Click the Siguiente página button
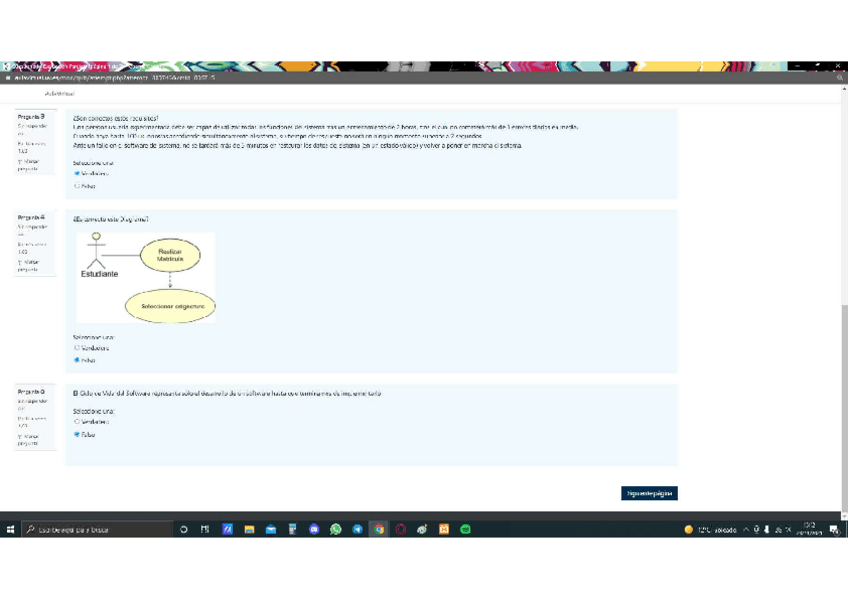 (649, 493)
